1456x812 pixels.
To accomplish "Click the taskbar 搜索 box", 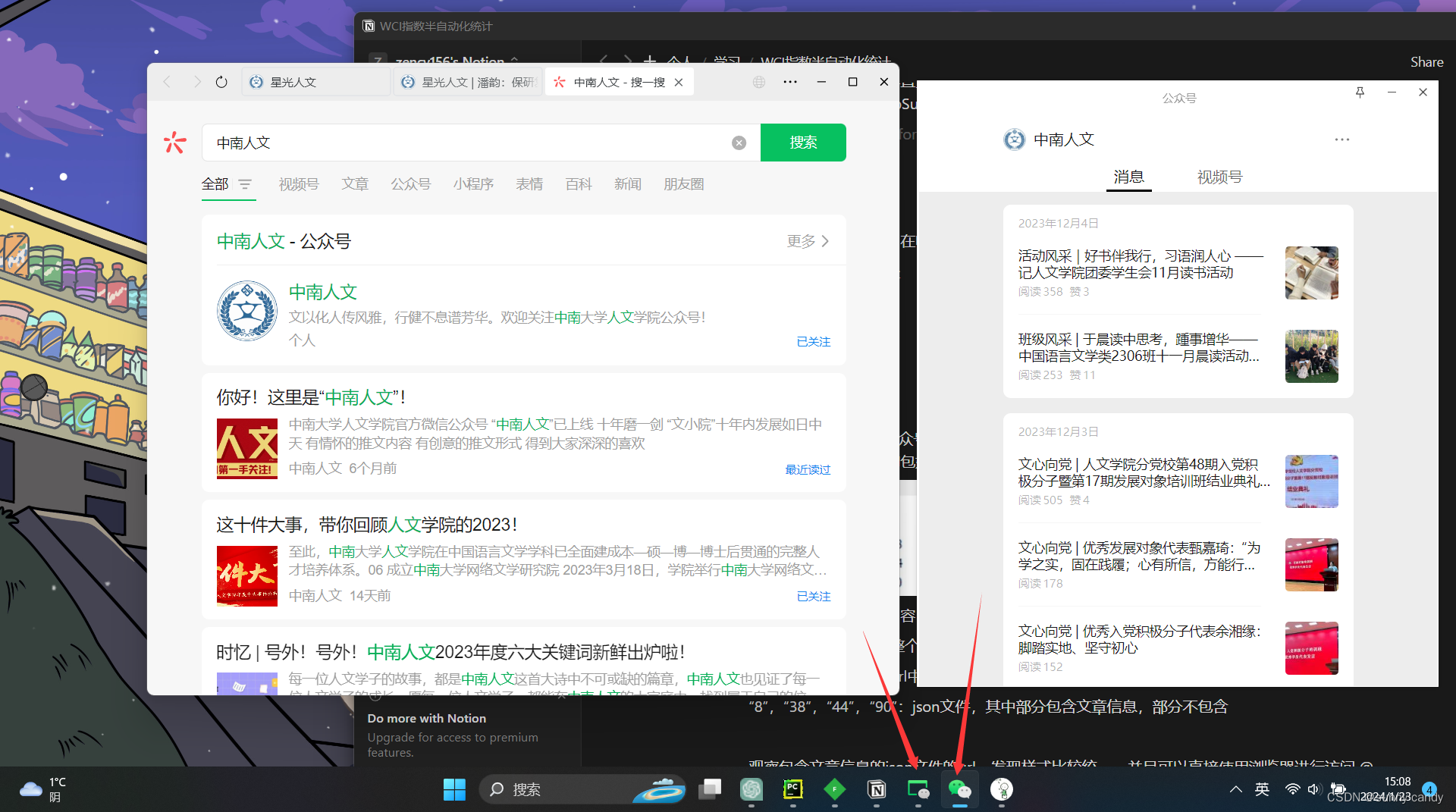I will [582, 789].
